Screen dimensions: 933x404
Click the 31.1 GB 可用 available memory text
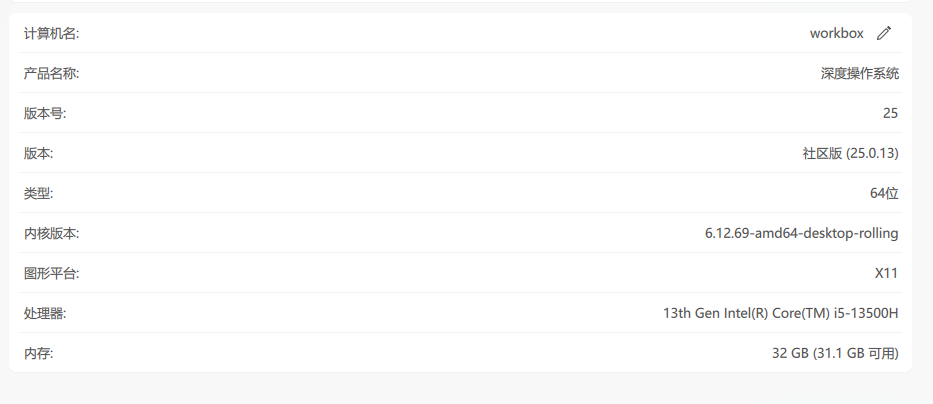[857, 353]
